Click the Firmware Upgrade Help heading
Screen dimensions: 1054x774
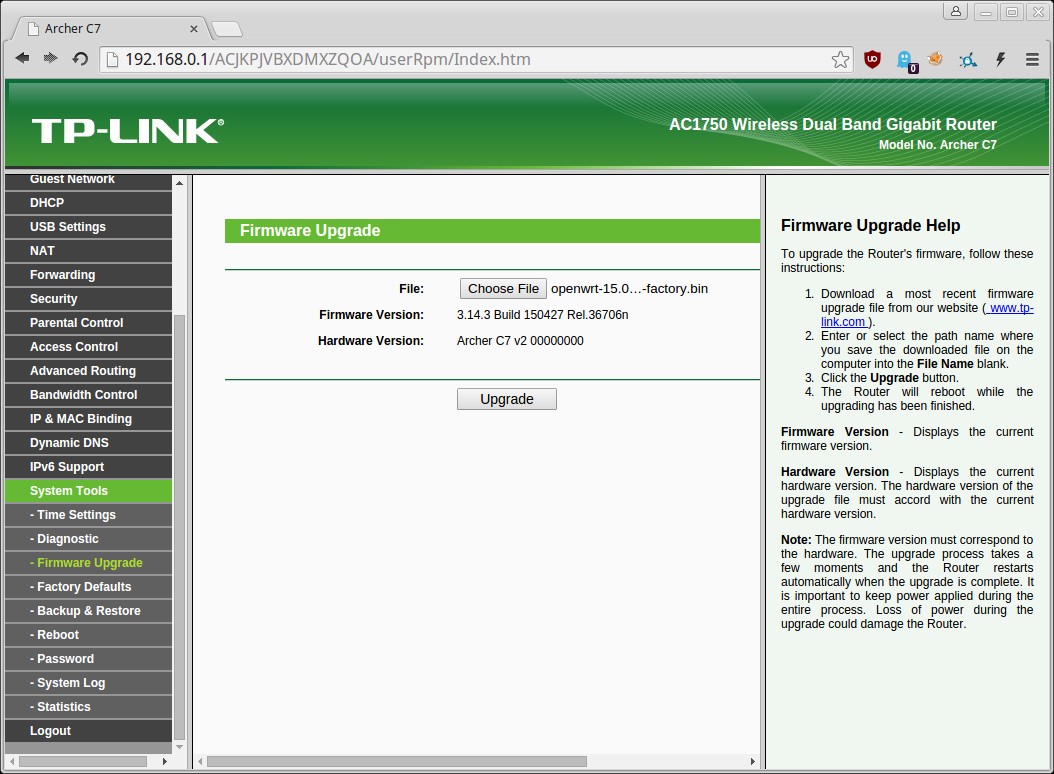(870, 225)
